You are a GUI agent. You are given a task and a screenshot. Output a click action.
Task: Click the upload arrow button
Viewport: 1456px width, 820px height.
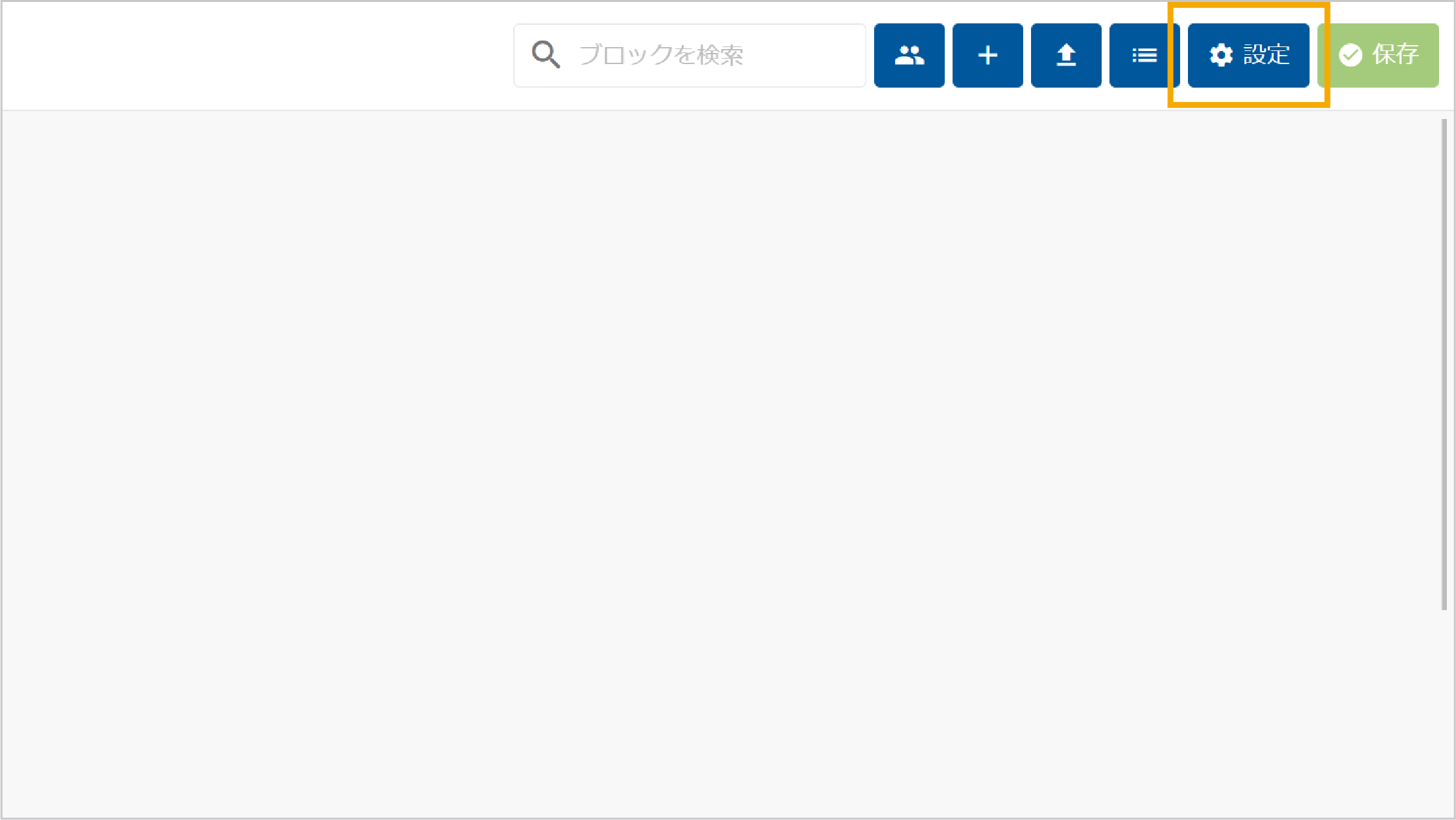tap(1066, 56)
